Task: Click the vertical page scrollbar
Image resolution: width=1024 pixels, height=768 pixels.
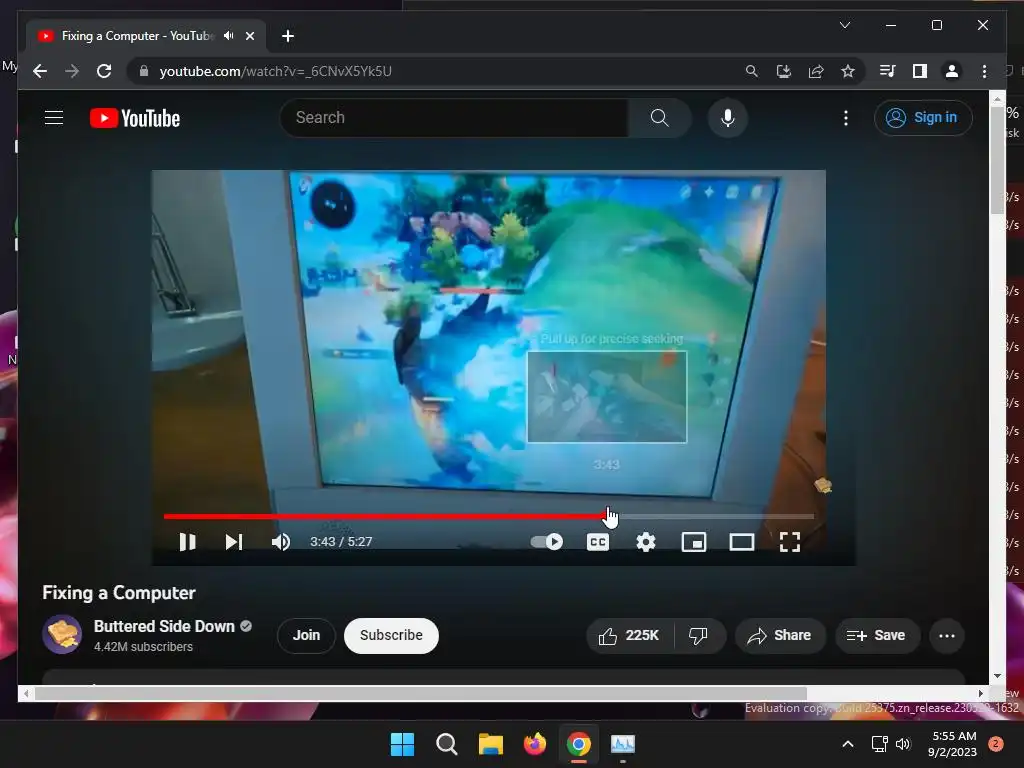Action: click(x=997, y=160)
